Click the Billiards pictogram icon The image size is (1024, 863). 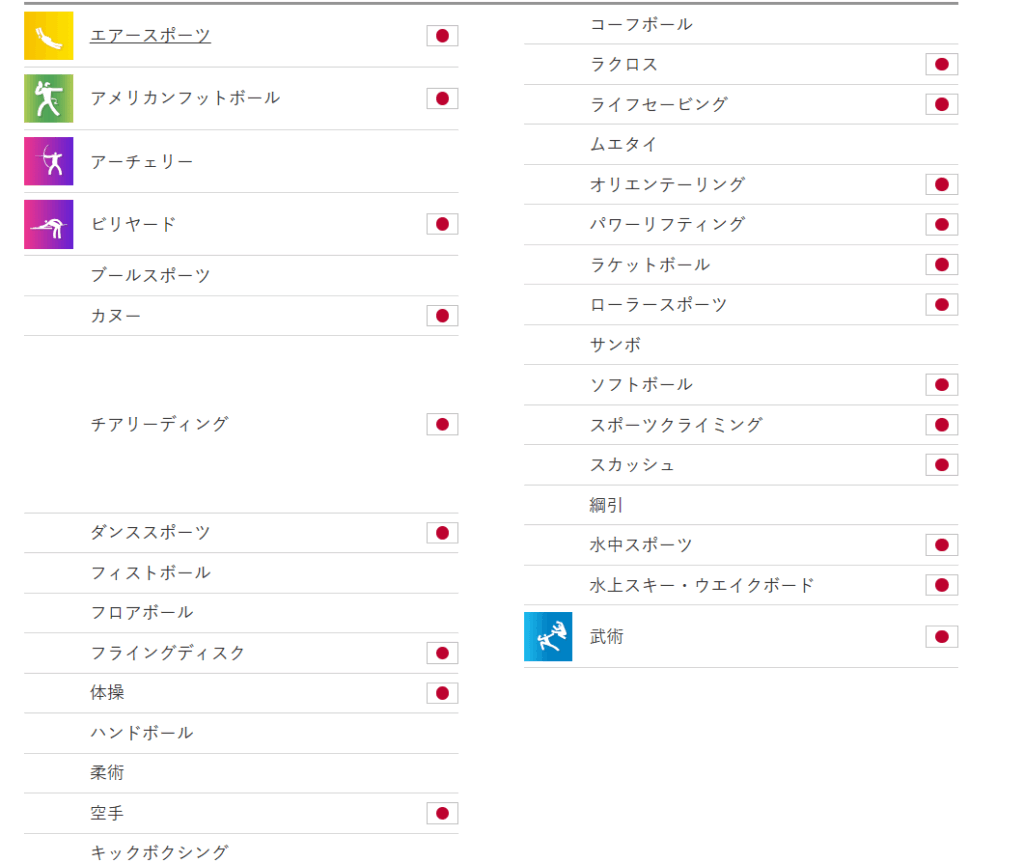(48, 224)
